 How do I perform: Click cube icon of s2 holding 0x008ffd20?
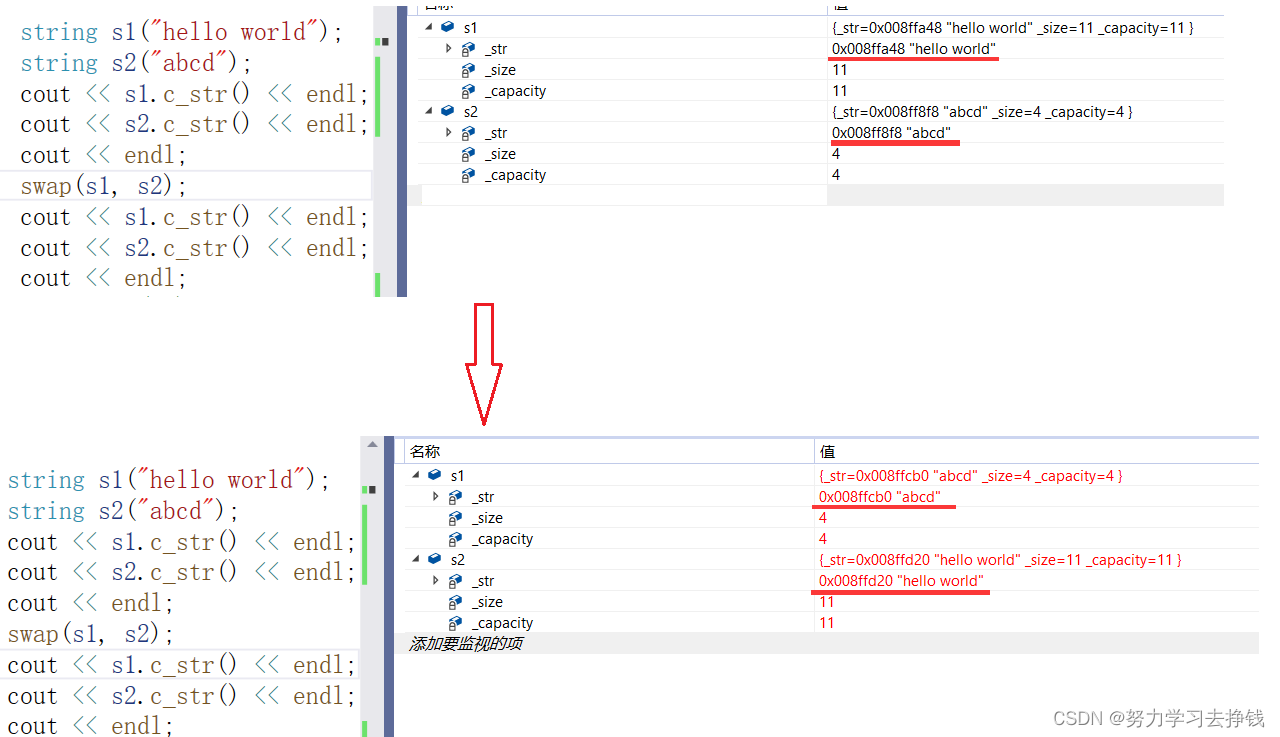[434, 560]
